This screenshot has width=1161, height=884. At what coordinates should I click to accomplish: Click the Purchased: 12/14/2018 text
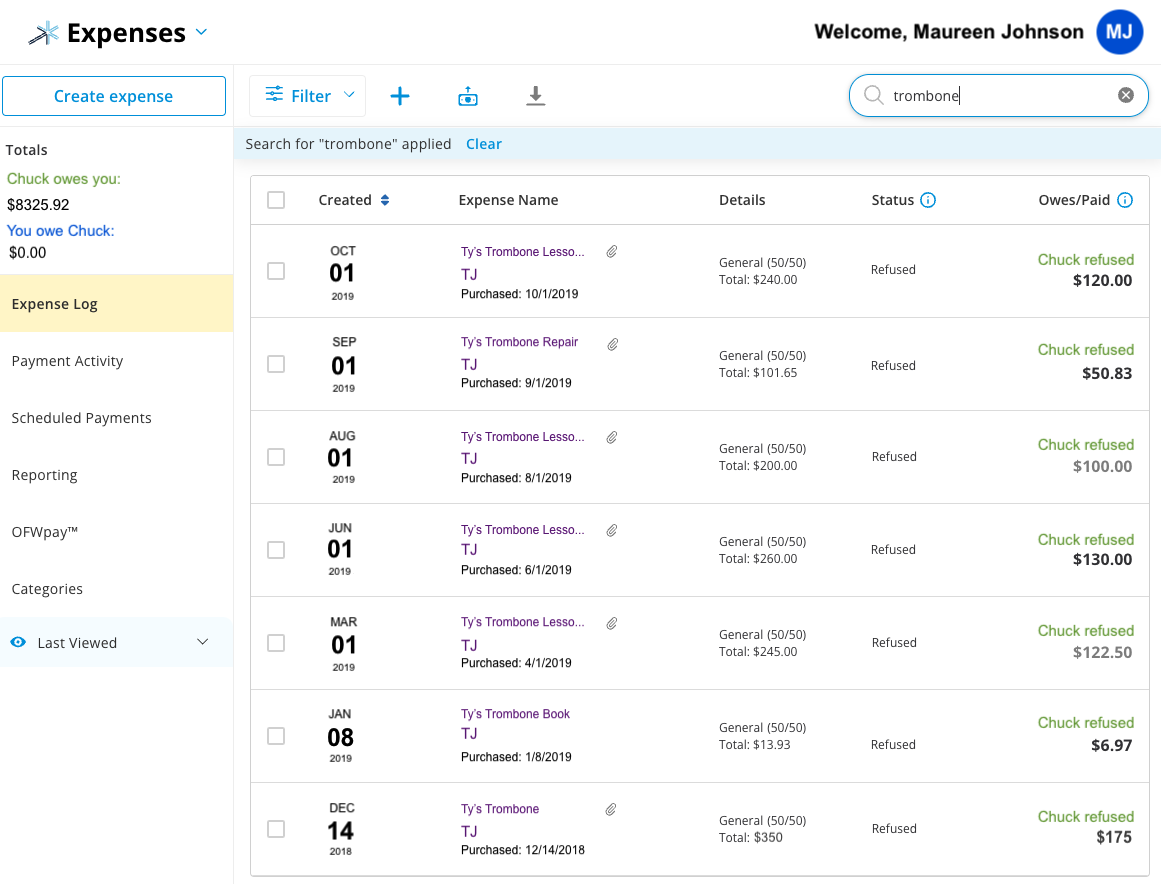[x=523, y=850]
